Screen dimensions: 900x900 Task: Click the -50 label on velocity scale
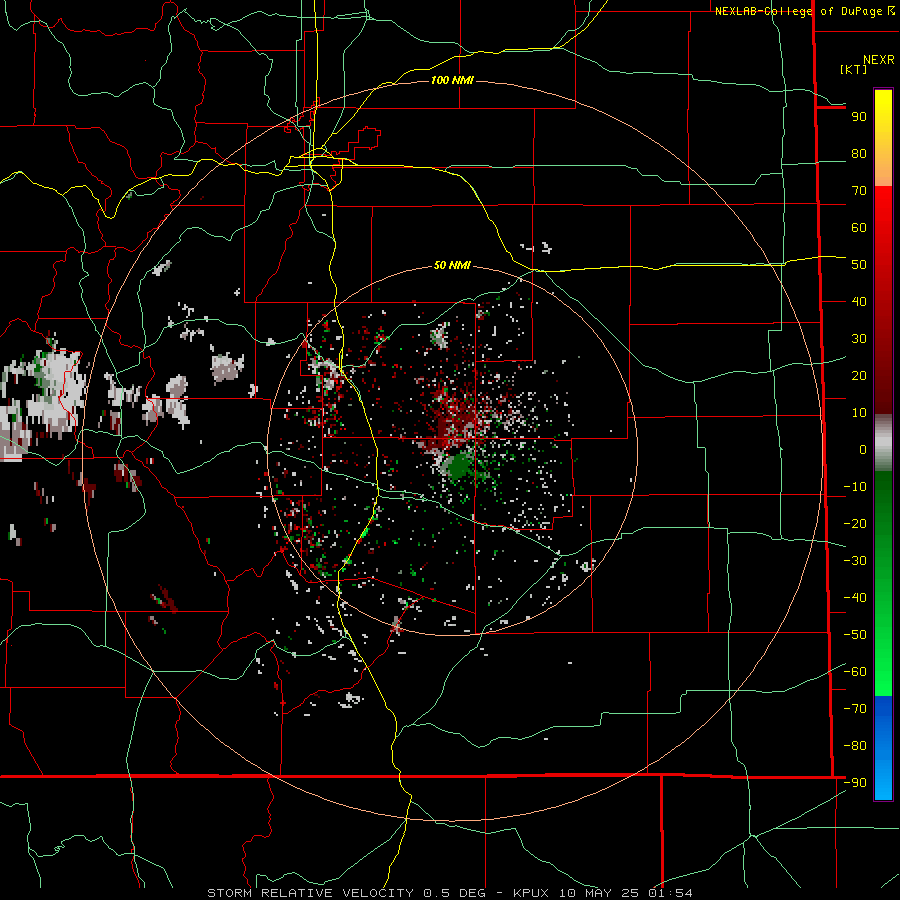[x=855, y=635]
